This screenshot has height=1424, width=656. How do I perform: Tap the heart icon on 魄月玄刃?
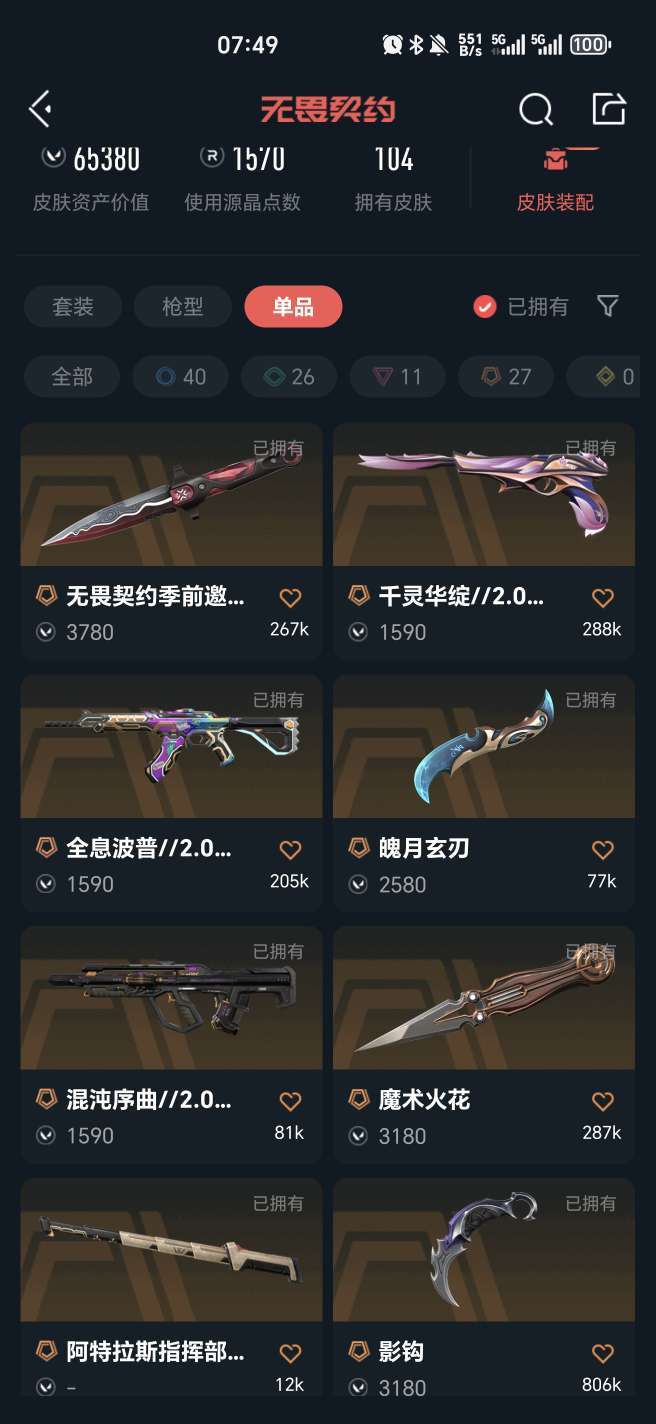(x=602, y=850)
